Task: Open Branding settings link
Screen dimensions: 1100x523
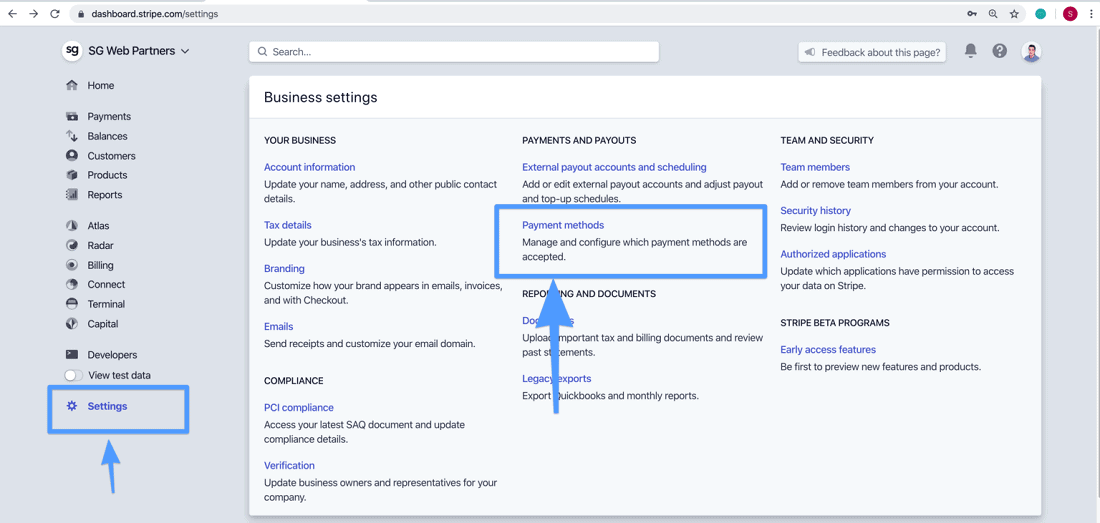Action: point(284,269)
